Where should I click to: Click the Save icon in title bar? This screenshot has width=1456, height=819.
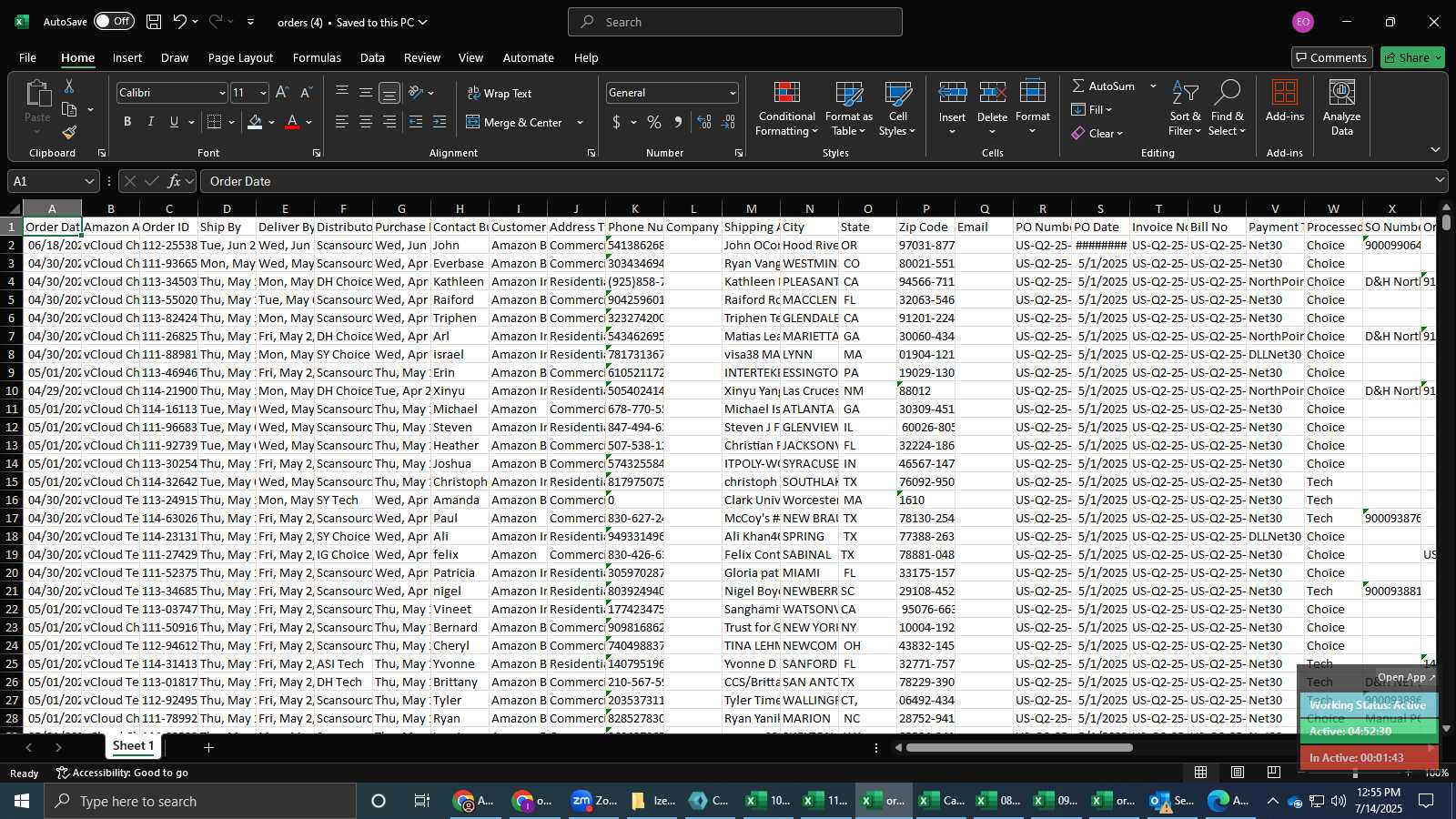pos(154,22)
